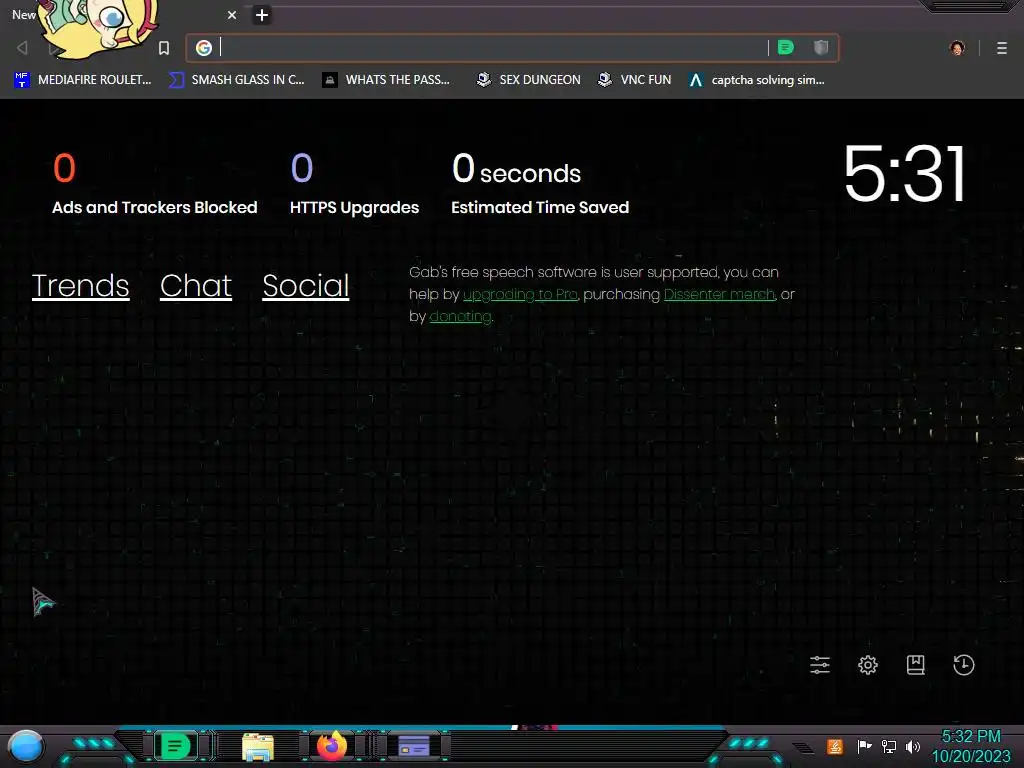Open the SMASH GLASS IN C... bookmark
1024x768 pixels.
(x=236, y=80)
